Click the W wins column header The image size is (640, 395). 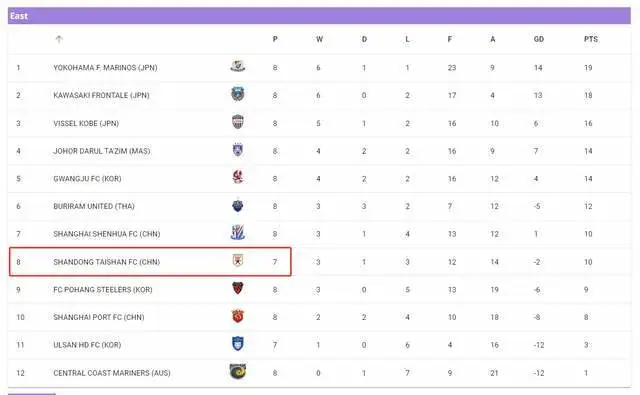coord(319,39)
